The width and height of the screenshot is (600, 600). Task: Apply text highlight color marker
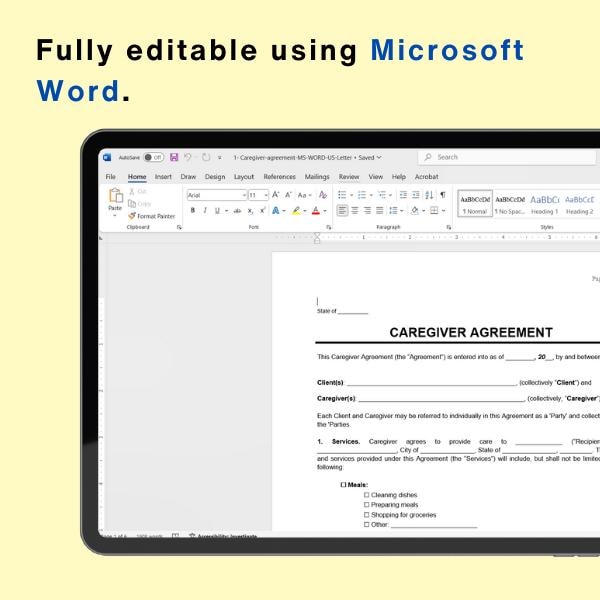pyautogui.click(x=296, y=210)
